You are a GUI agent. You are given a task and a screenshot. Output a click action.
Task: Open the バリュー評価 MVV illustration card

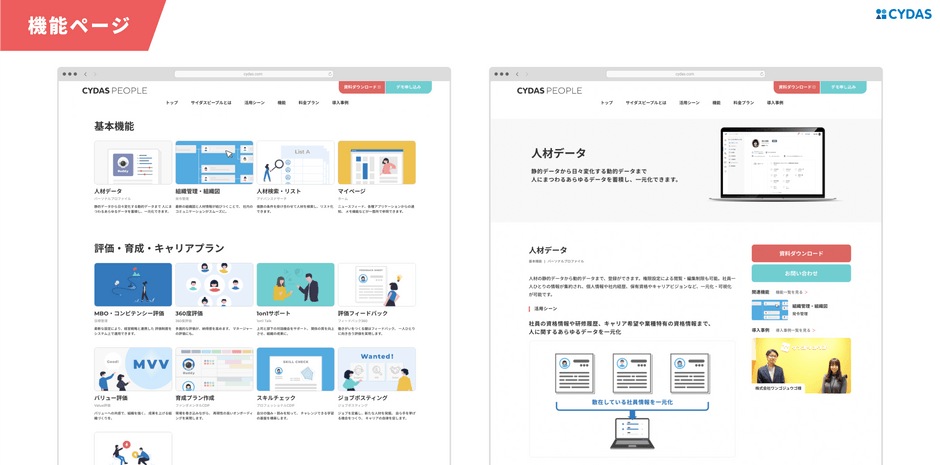(x=133, y=369)
